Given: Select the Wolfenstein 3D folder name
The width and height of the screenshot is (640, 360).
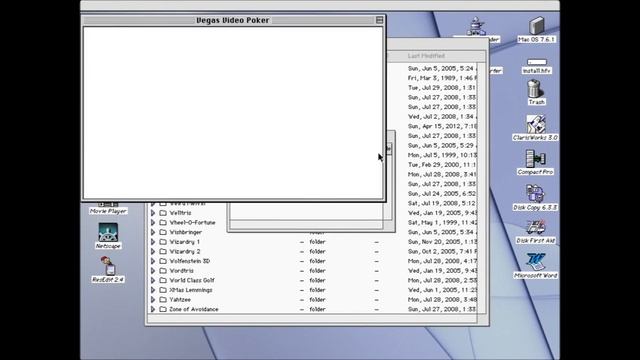Looking at the screenshot, I should tap(190, 261).
